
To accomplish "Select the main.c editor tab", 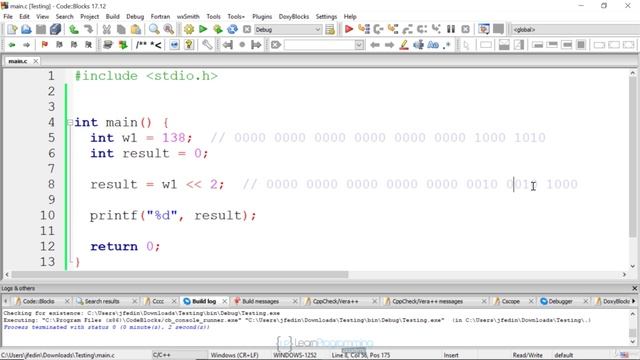I will (18, 61).
